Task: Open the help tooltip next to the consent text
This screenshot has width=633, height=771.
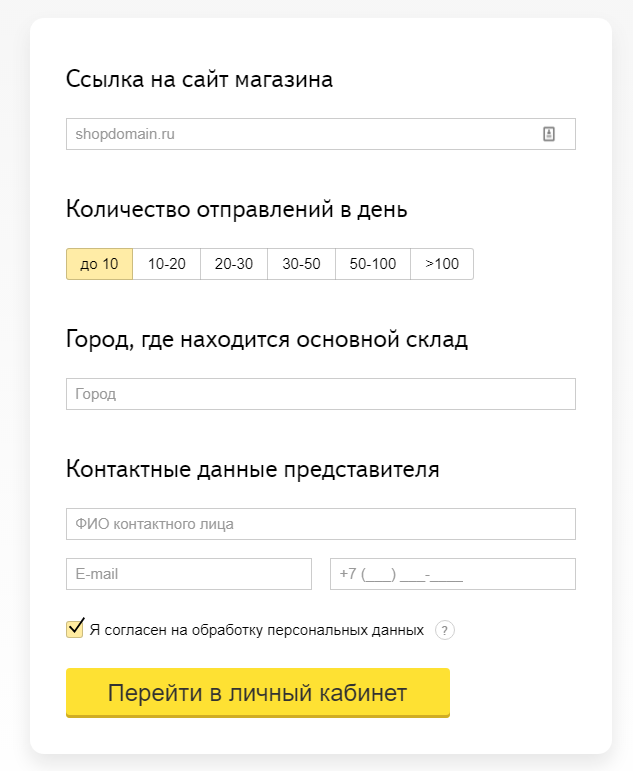Action: [x=445, y=630]
